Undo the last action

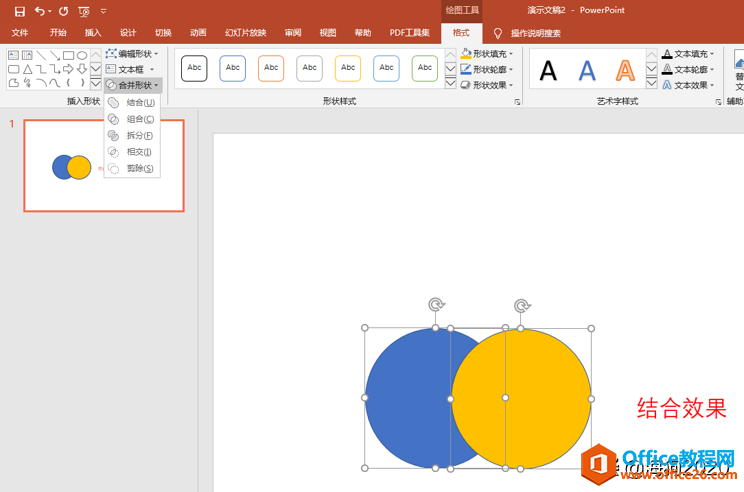[x=40, y=11]
